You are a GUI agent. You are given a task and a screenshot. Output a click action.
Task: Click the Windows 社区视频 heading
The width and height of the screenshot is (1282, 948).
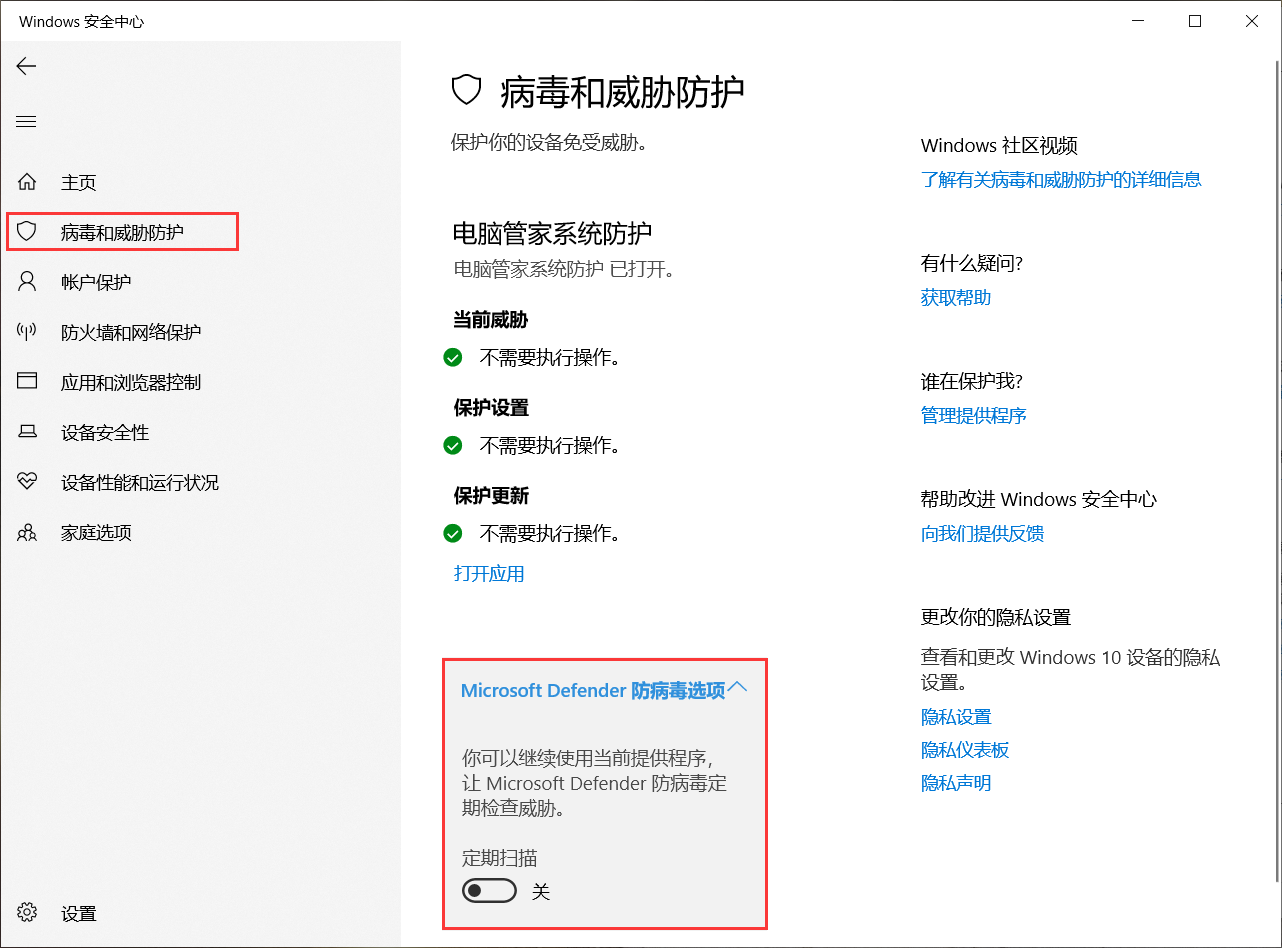click(x=999, y=146)
